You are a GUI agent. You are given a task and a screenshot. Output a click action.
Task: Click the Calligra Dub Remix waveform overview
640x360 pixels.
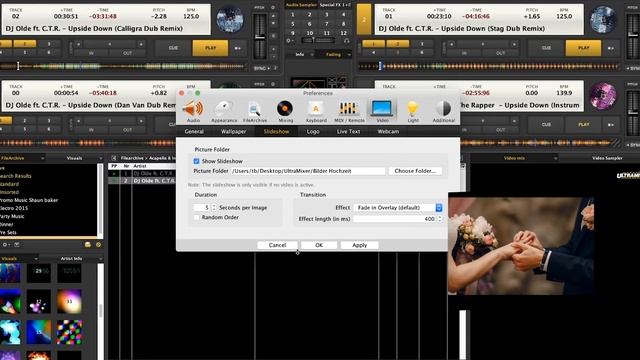point(122,66)
